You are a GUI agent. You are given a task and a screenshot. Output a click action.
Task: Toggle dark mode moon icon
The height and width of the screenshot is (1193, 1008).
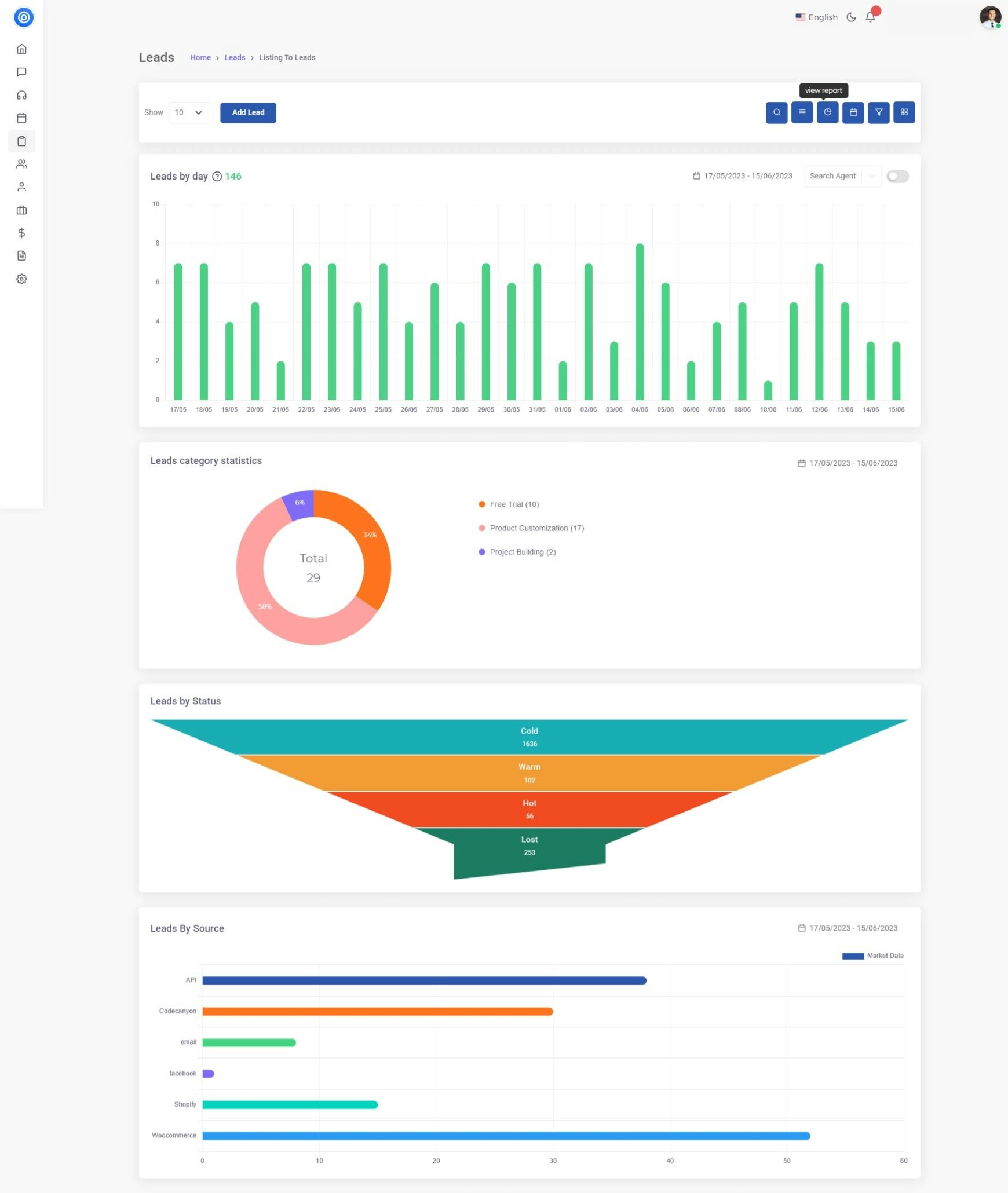851,17
